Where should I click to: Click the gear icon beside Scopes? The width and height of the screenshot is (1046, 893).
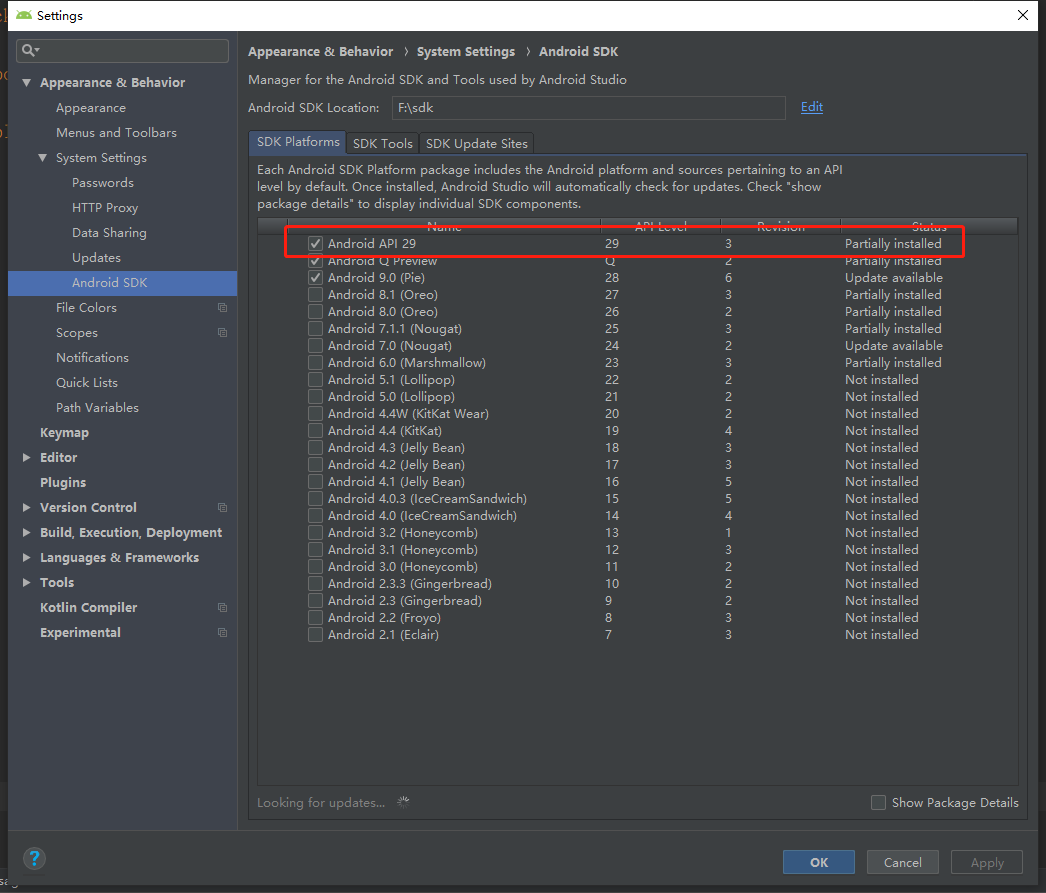pyautogui.click(x=222, y=332)
